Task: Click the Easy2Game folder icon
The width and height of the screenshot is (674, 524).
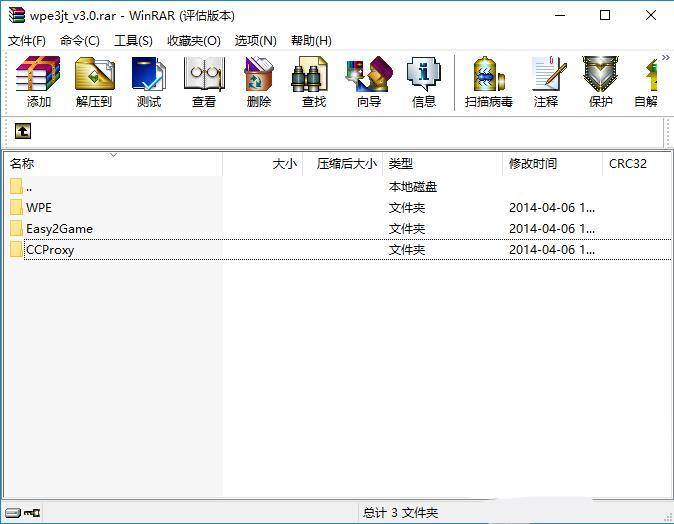Action: (x=16, y=228)
